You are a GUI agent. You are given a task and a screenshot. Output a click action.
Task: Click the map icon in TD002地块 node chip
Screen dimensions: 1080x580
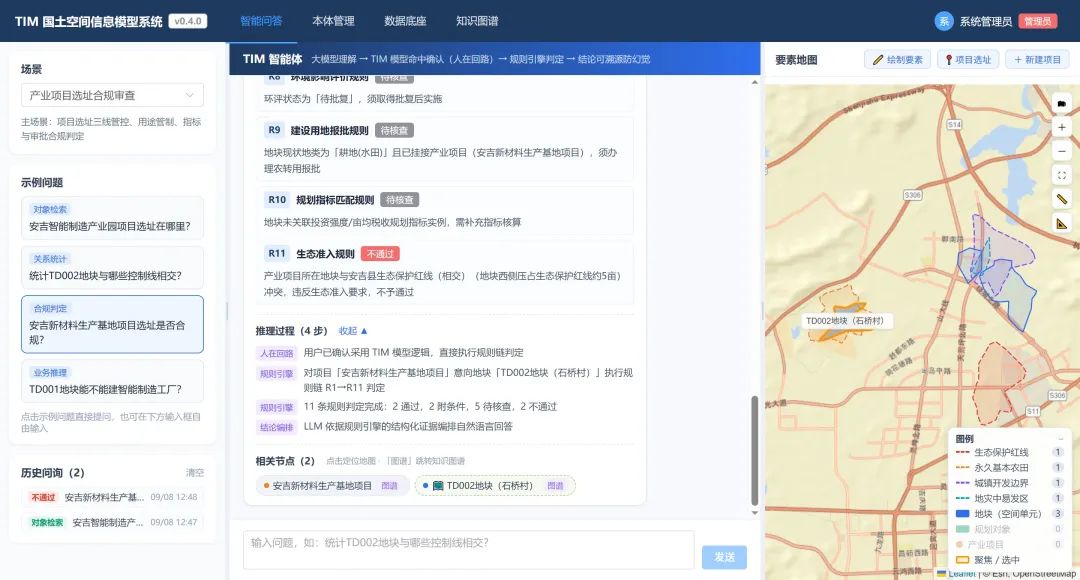438,486
